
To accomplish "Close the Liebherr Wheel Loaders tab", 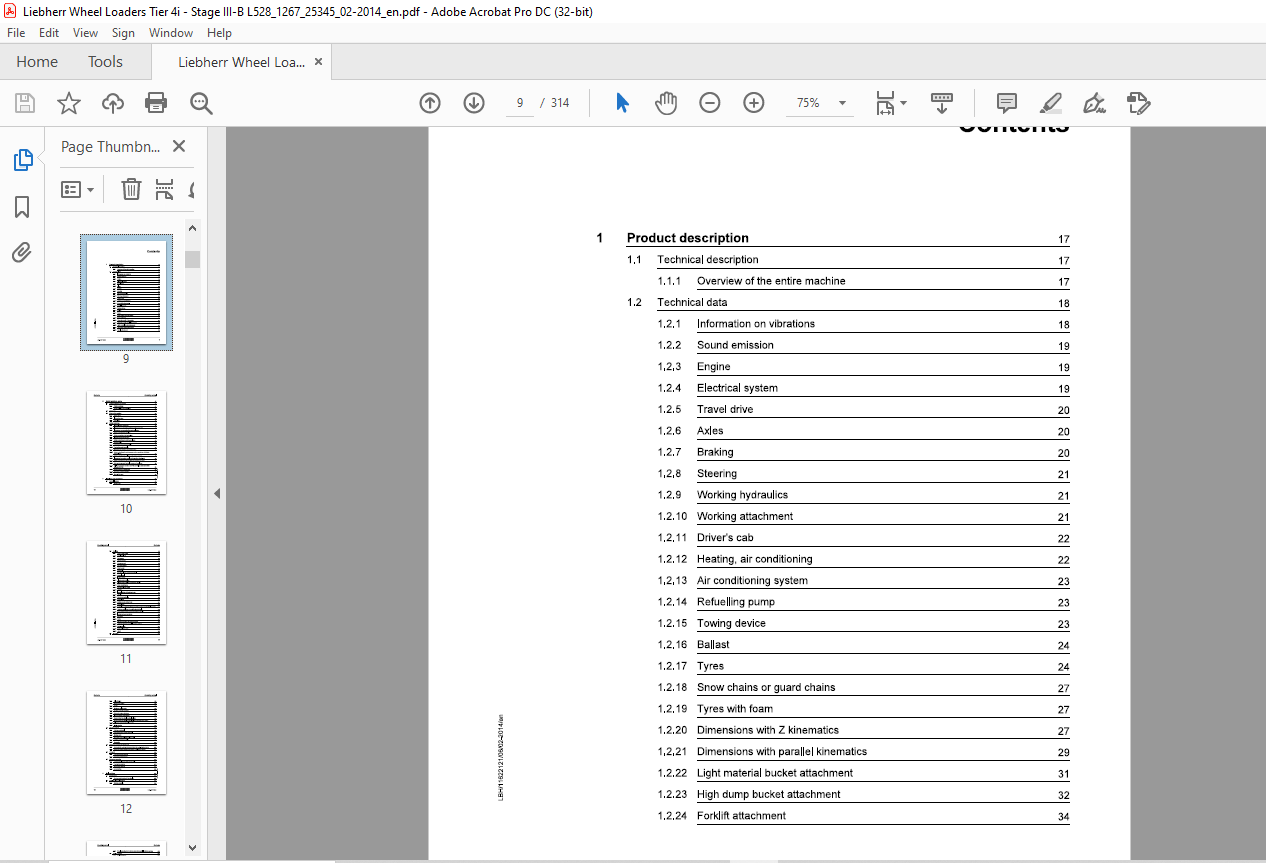I will [318, 62].
